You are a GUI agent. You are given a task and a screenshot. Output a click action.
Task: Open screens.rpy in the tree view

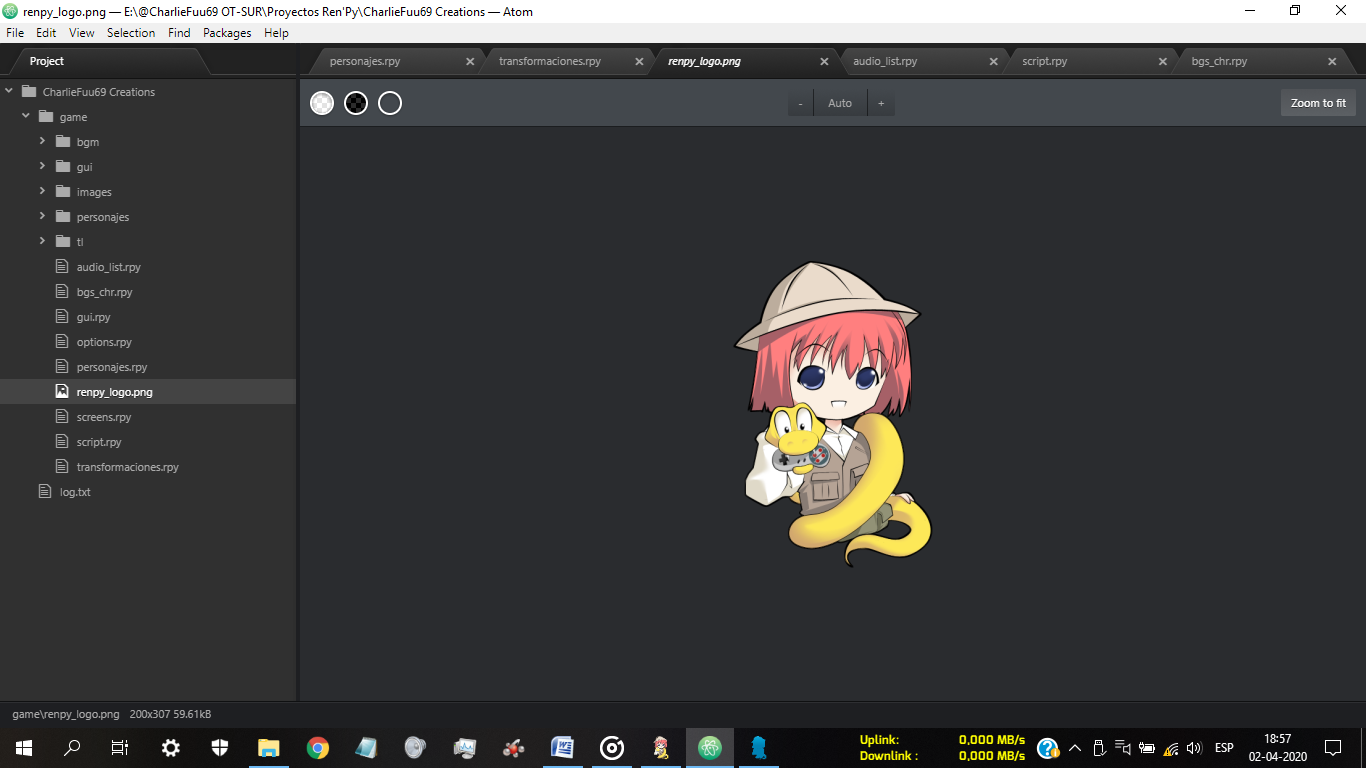pos(104,417)
